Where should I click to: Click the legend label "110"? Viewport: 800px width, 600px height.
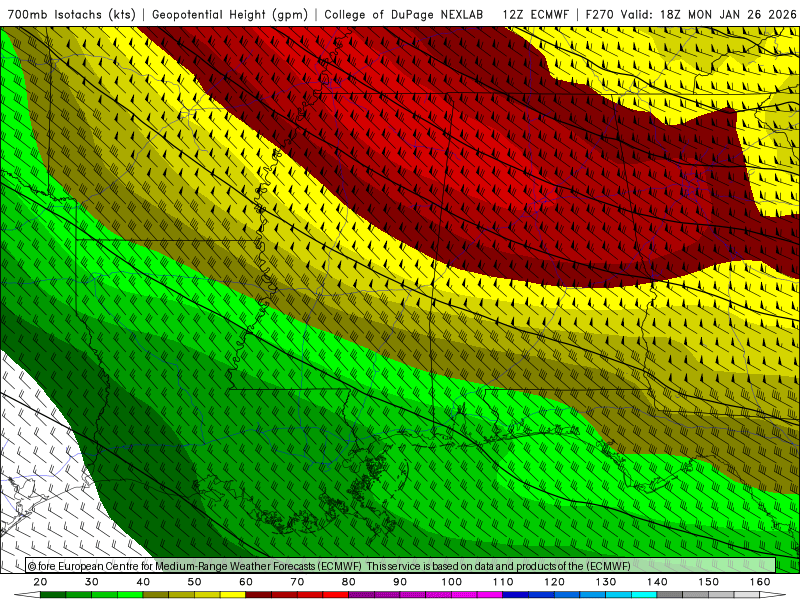503,582
